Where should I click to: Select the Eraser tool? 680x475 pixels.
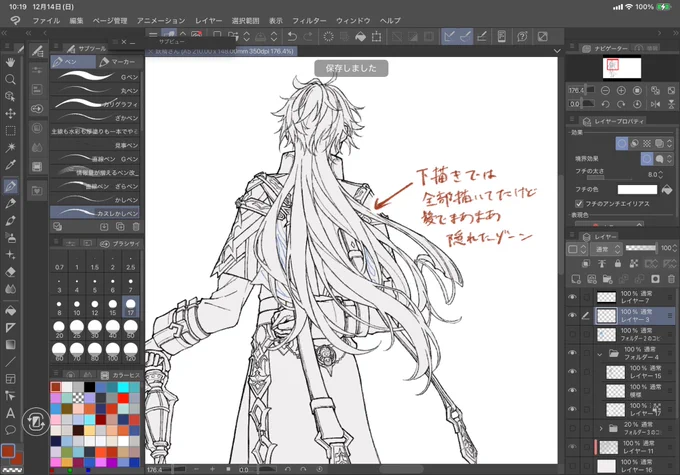click(10, 272)
